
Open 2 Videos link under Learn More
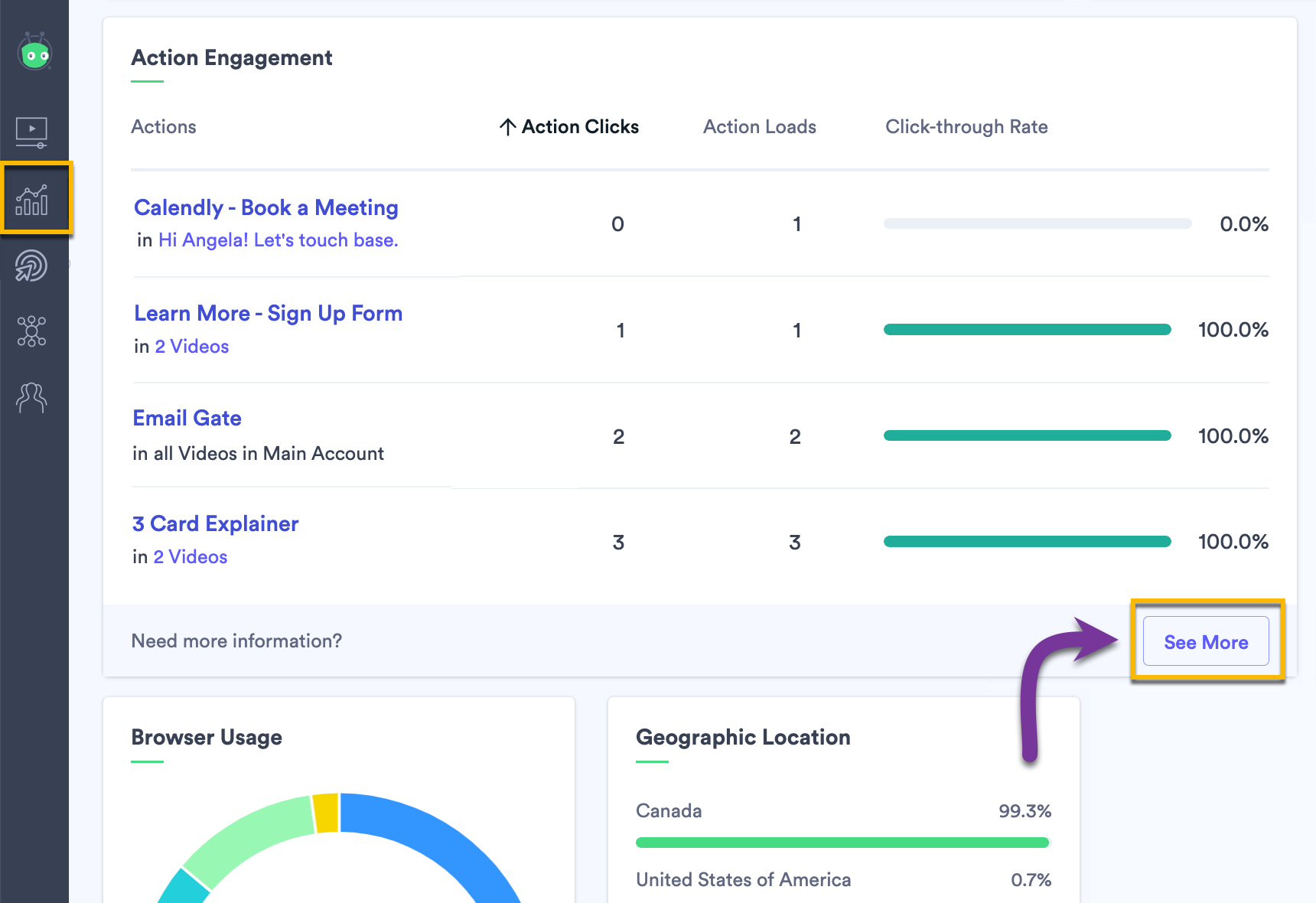pyautogui.click(x=192, y=347)
